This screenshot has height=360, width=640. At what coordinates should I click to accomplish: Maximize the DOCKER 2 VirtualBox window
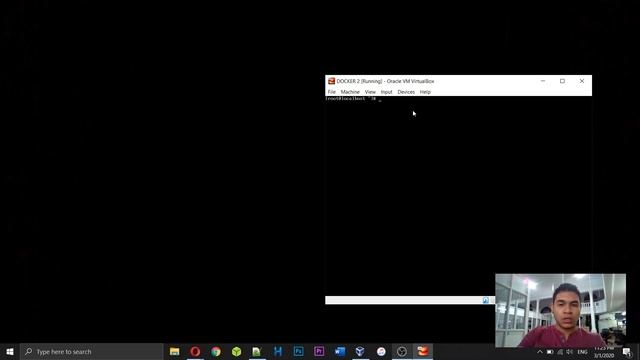coord(562,81)
